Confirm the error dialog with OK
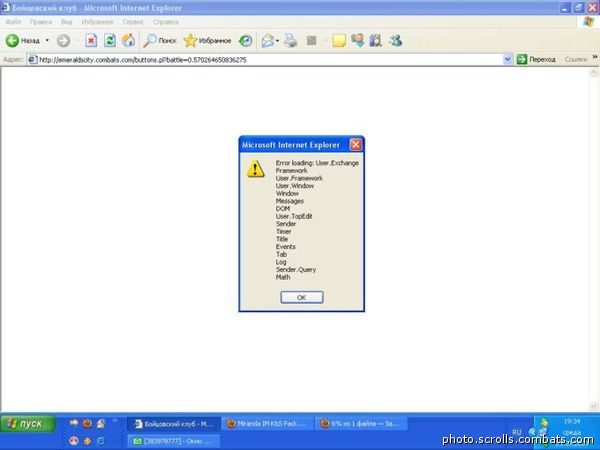 (302, 297)
